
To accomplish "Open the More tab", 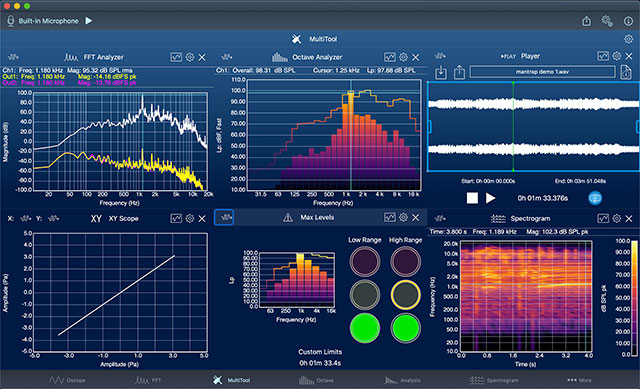I will pyautogui.click(x=579, y=380).
